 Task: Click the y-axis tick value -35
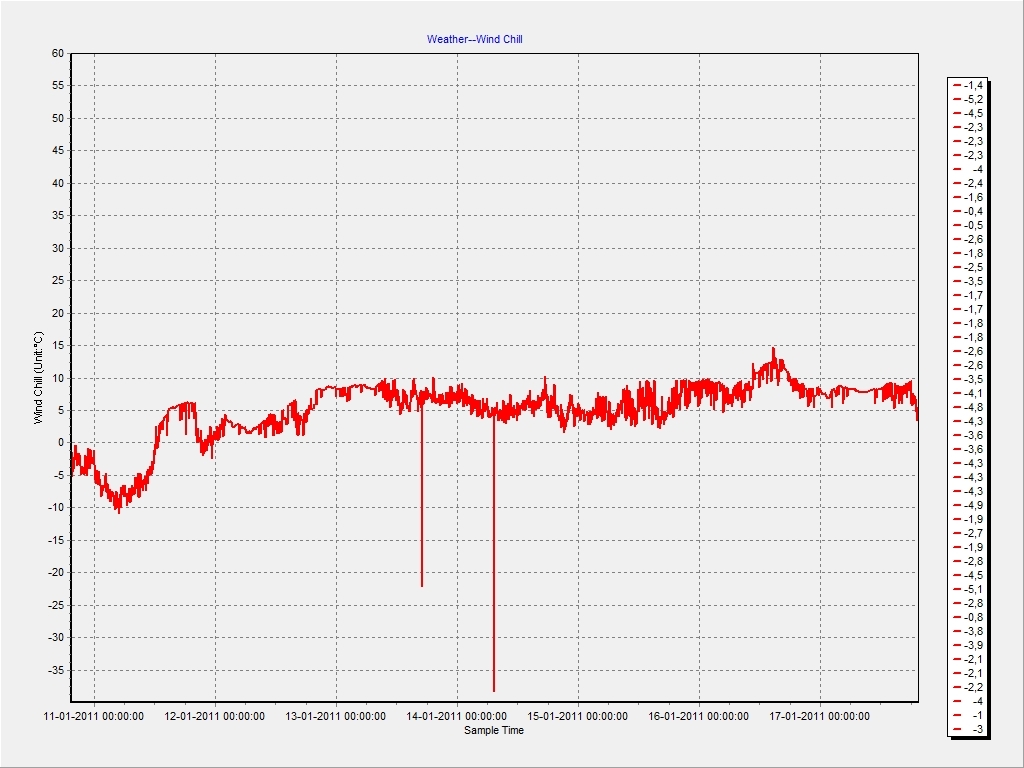[x=56, y=670]
